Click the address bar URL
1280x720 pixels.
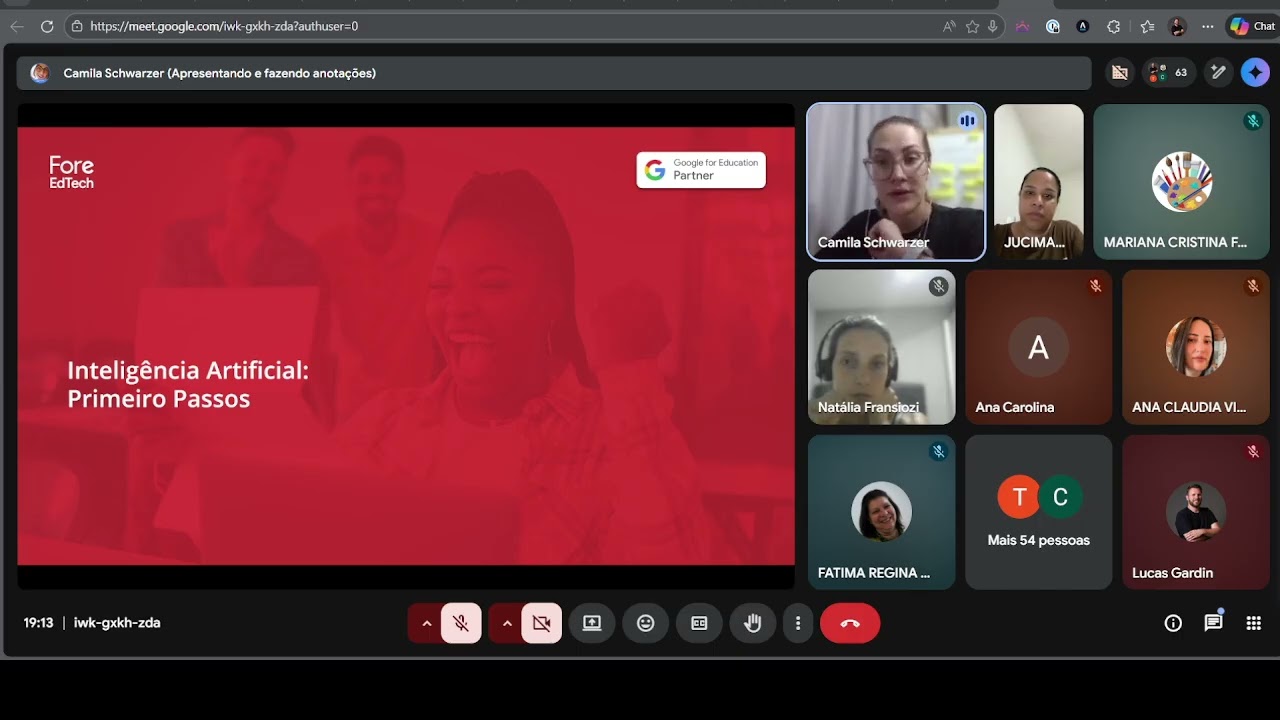coord(224,26)
